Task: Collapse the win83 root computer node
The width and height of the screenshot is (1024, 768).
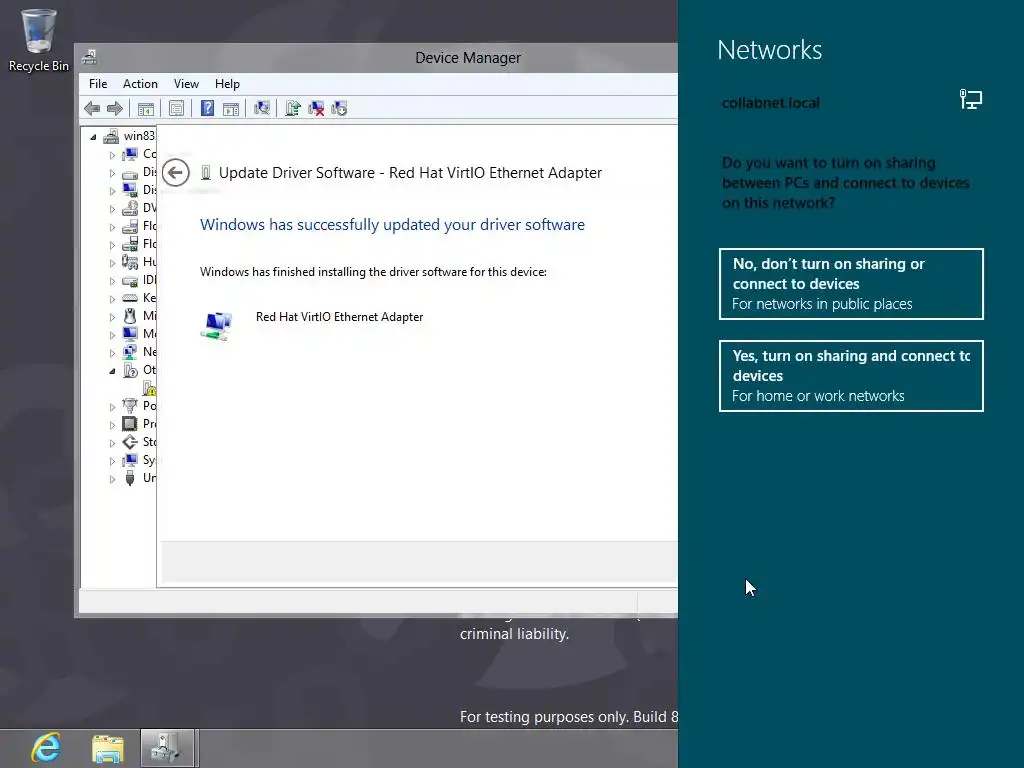Action: click(93, 137)
